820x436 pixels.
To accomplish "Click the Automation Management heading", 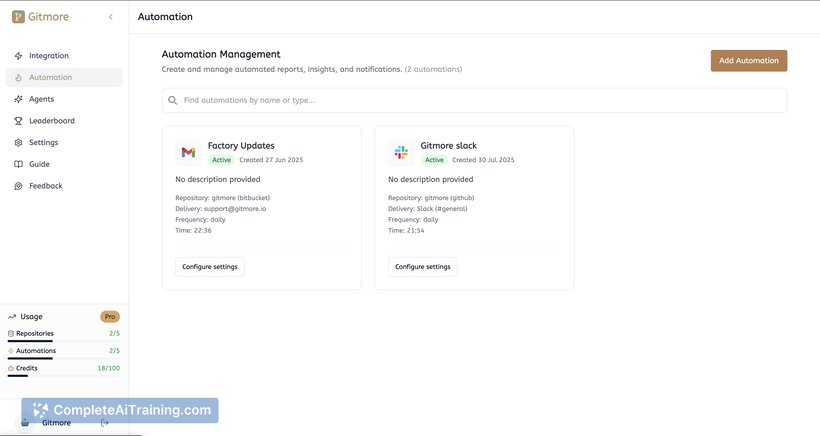I will 221,54.
